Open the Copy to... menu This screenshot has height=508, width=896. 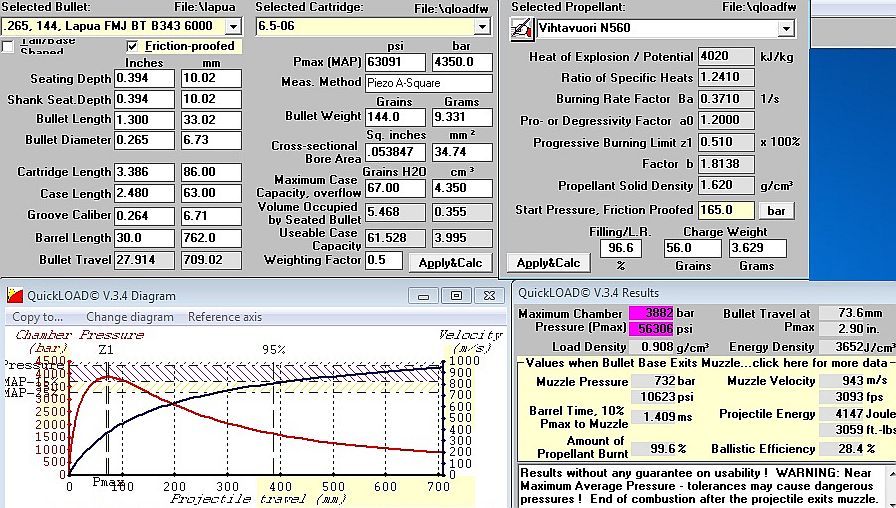pos(38,317)
